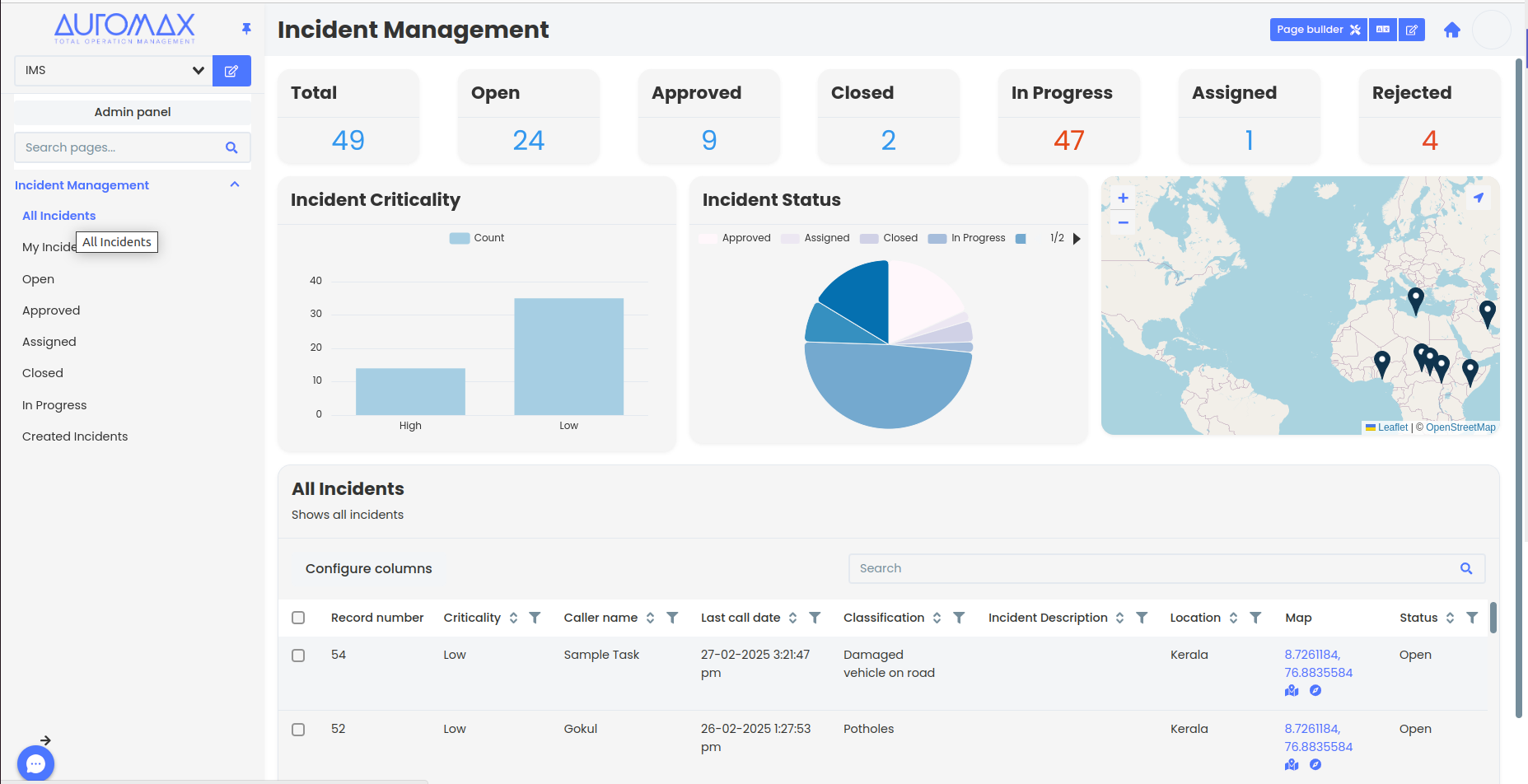Screen dimensions: 1528x784
Task: Click the Page builder button
Action: (1318, 30)
